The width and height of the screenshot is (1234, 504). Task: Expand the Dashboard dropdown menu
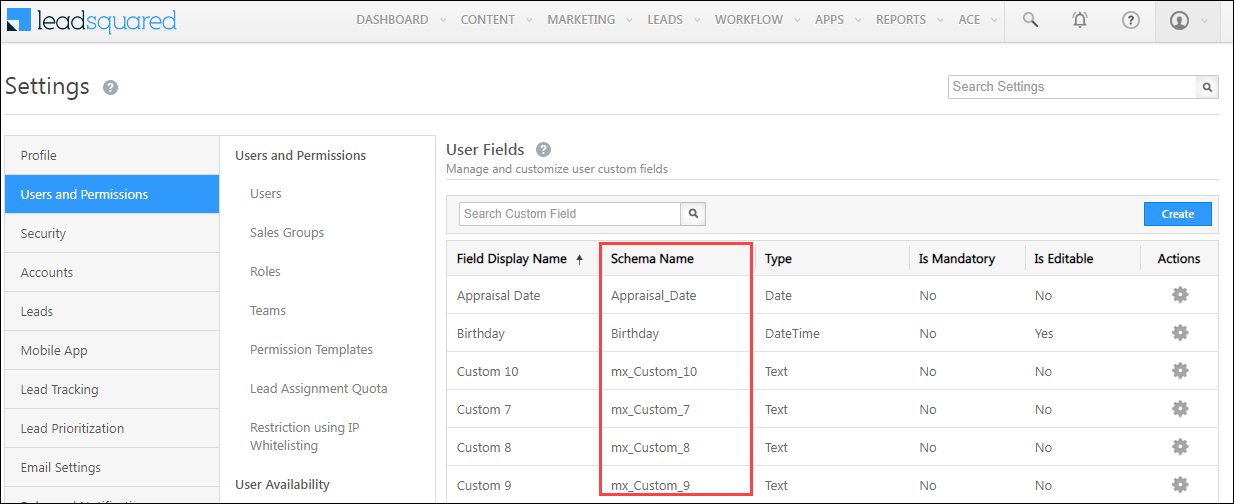400,20
